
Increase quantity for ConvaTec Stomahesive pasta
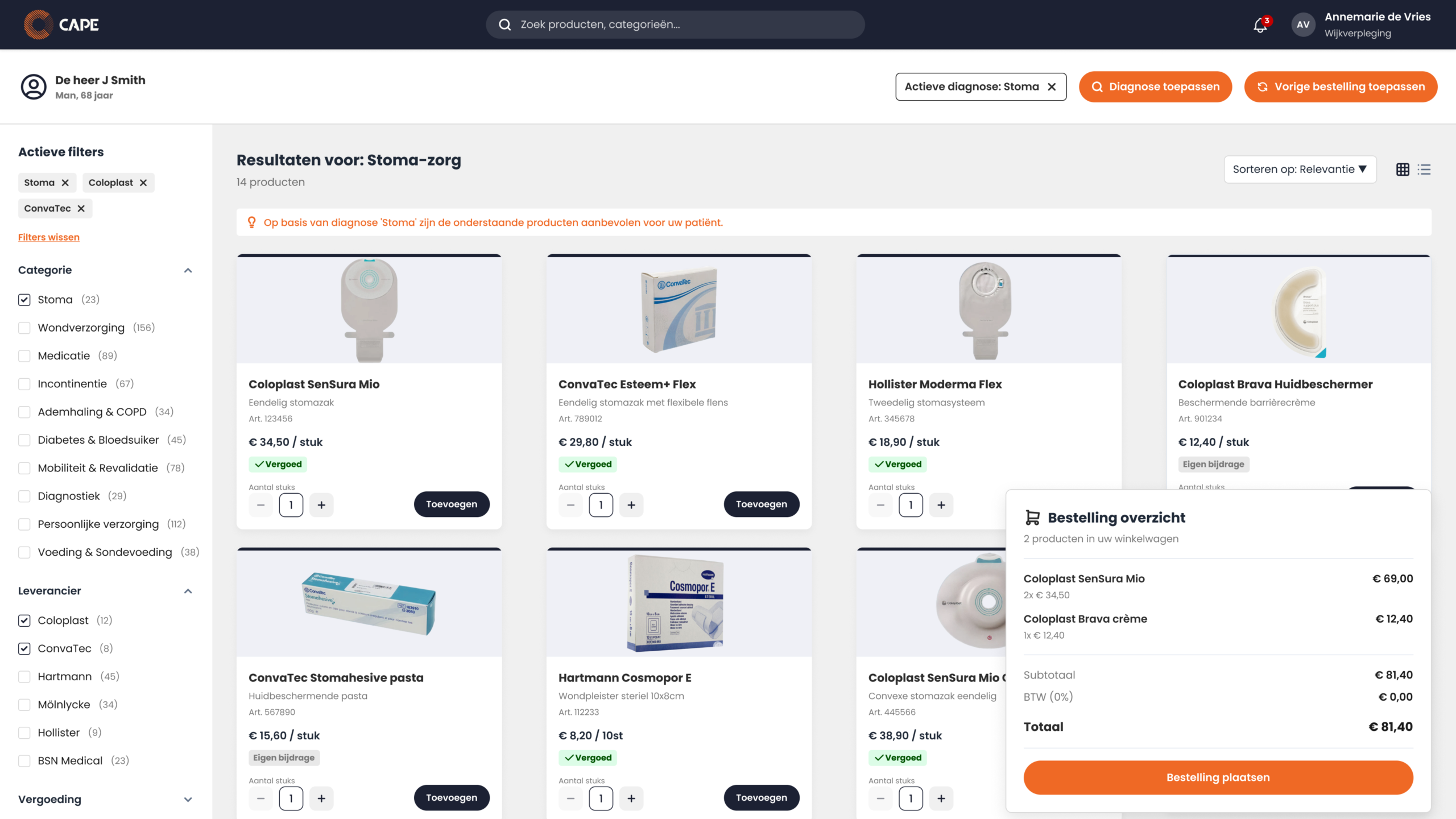(x=321, y=799)
